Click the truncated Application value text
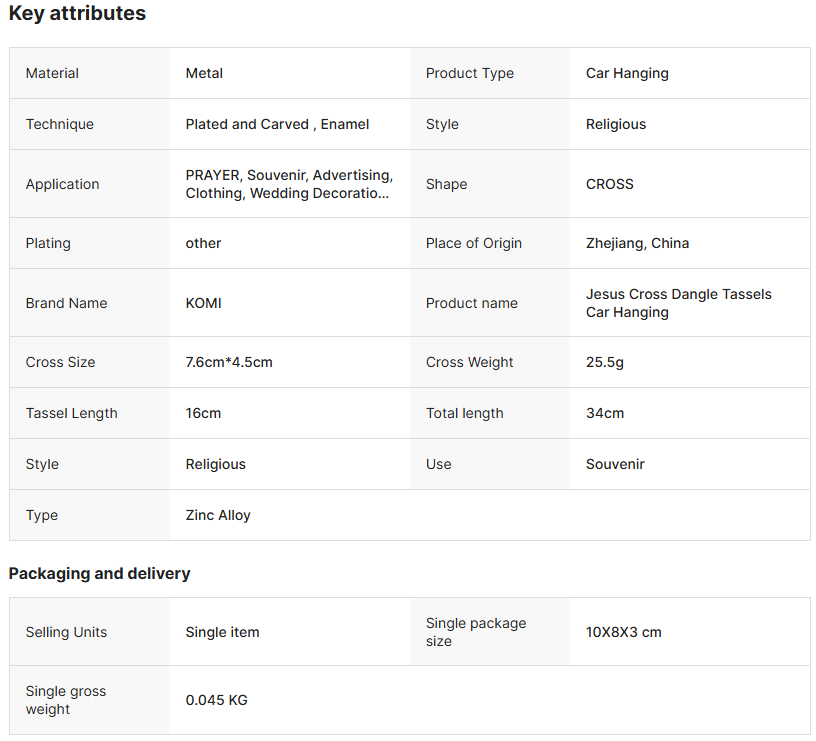 coord(288,184)
